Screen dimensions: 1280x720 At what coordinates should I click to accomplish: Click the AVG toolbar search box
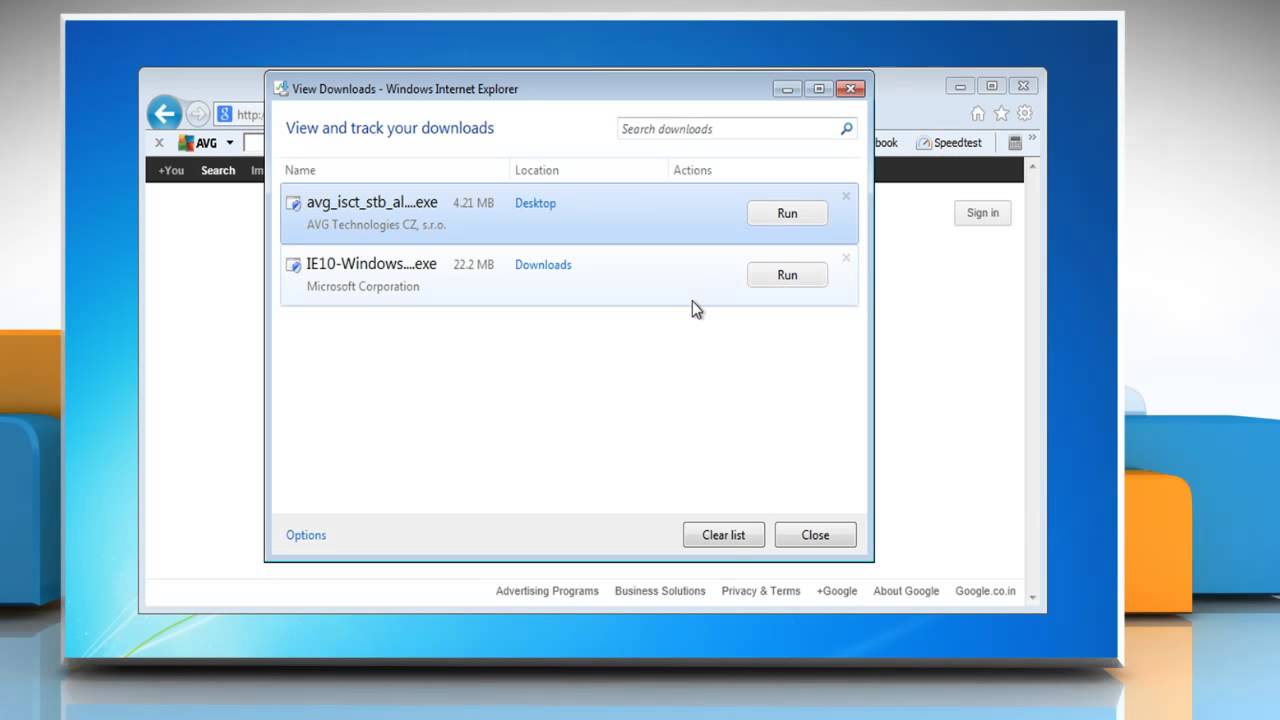click(x=254, y=143)
